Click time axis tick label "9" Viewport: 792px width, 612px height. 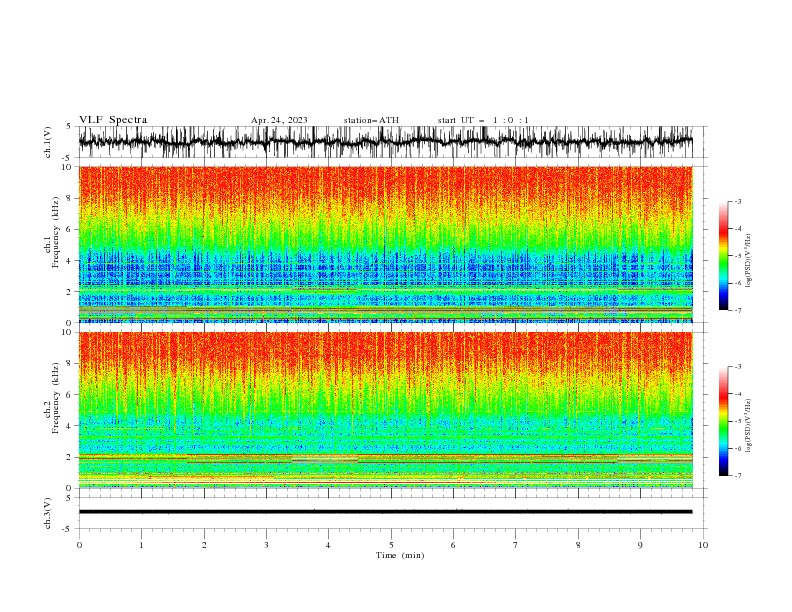pyautogui.click(x=640, y=545)
